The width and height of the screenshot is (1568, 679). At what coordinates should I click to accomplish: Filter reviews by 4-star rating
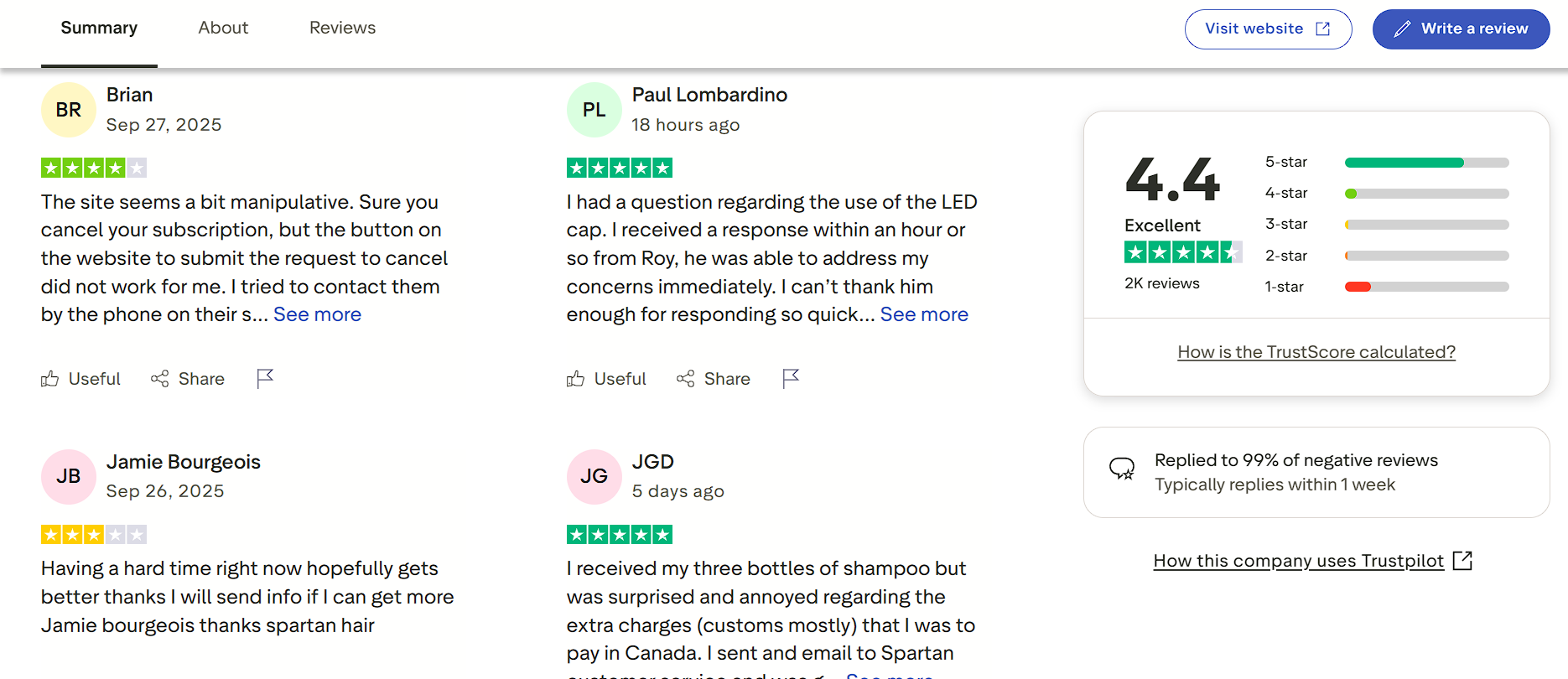(1425, 194)
